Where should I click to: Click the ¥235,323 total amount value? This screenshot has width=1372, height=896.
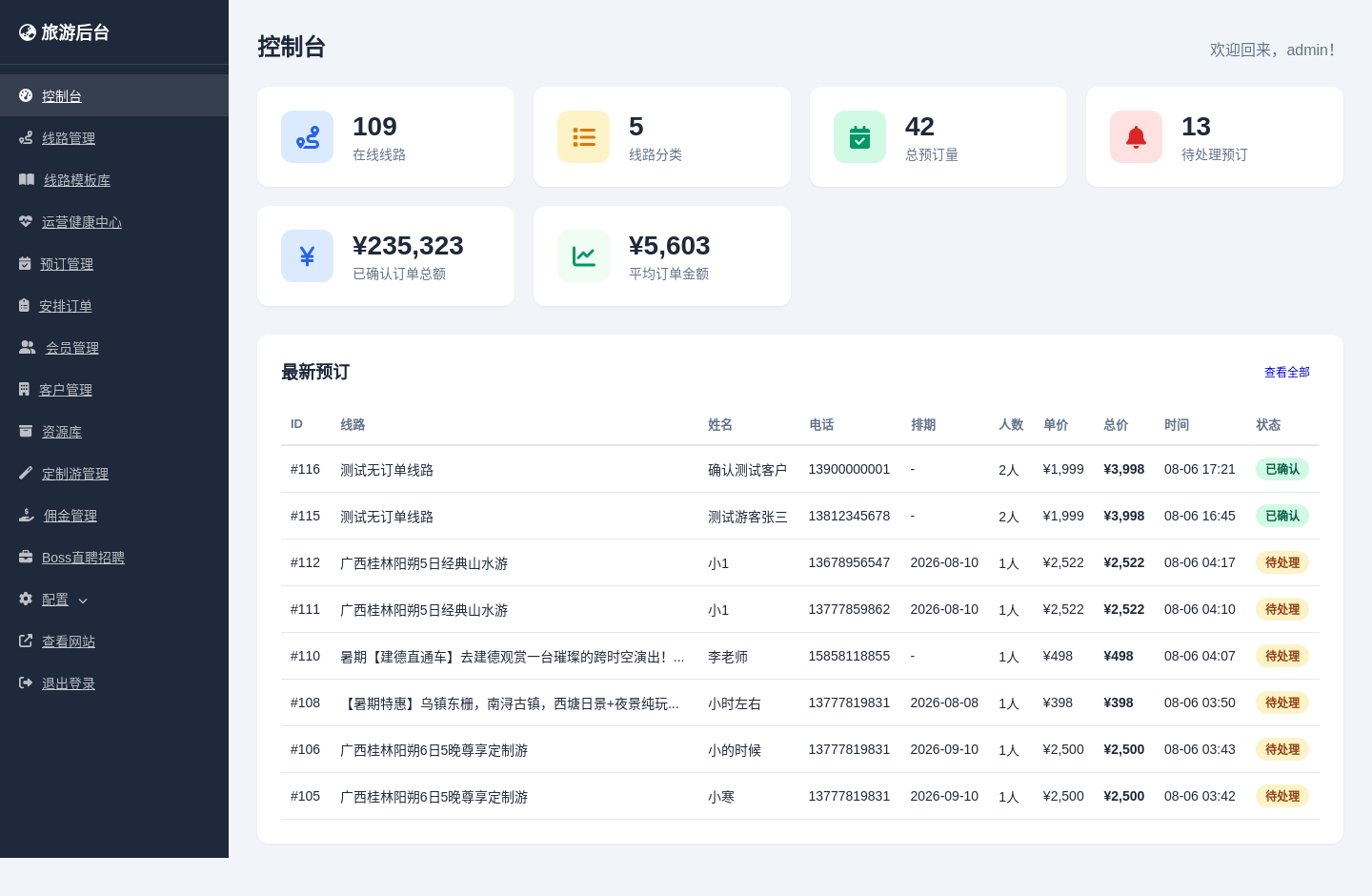(408, 246)
